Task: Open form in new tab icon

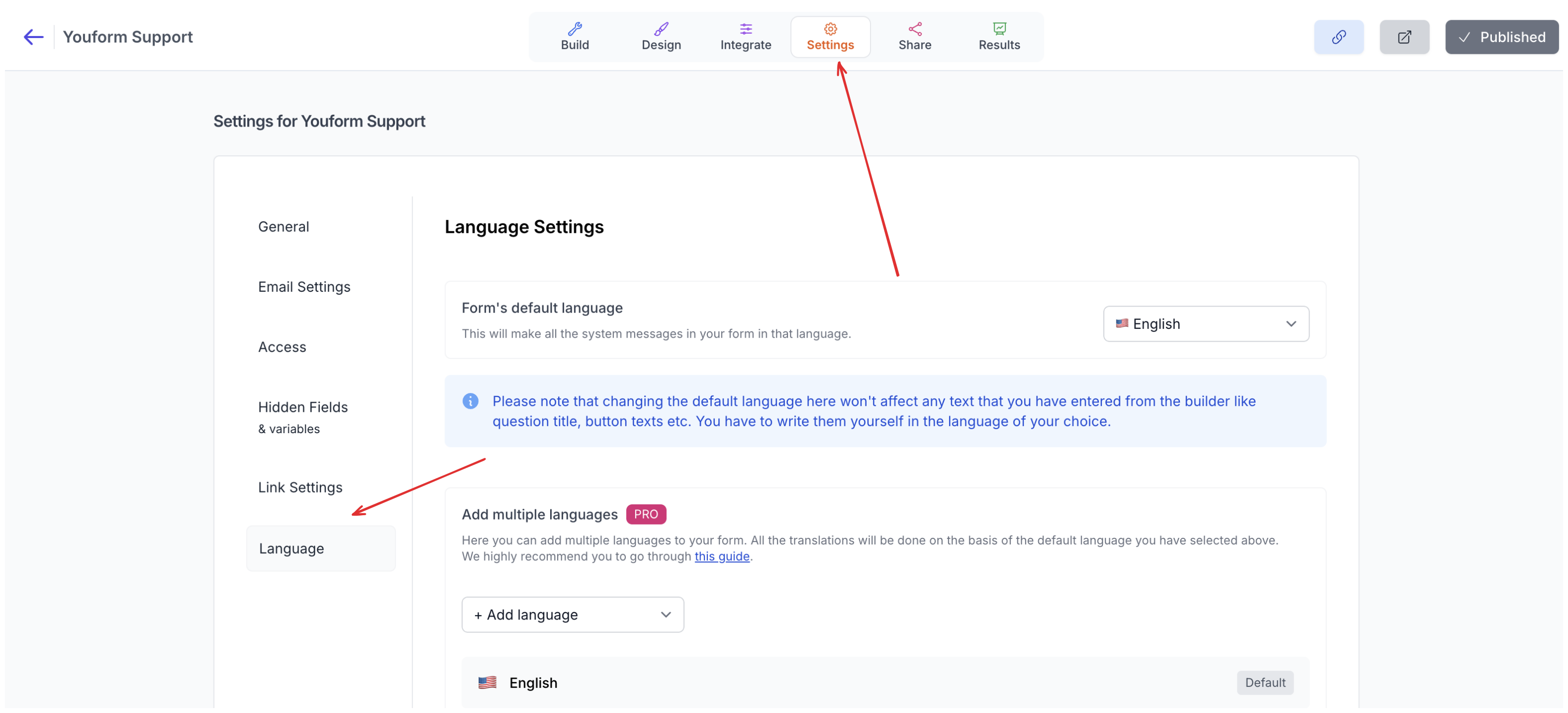Action: click(1404, 37)
